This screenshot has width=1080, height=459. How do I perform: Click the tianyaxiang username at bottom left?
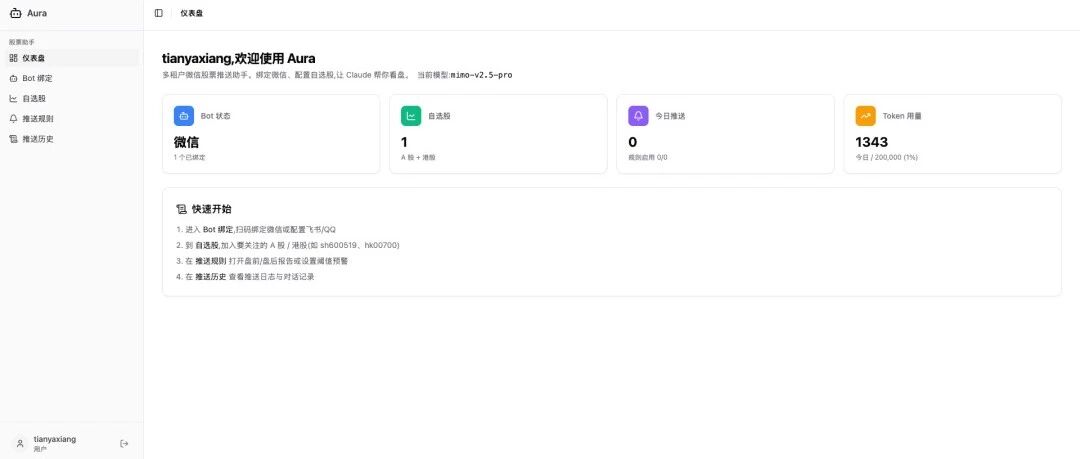click(x=55, y=439)
